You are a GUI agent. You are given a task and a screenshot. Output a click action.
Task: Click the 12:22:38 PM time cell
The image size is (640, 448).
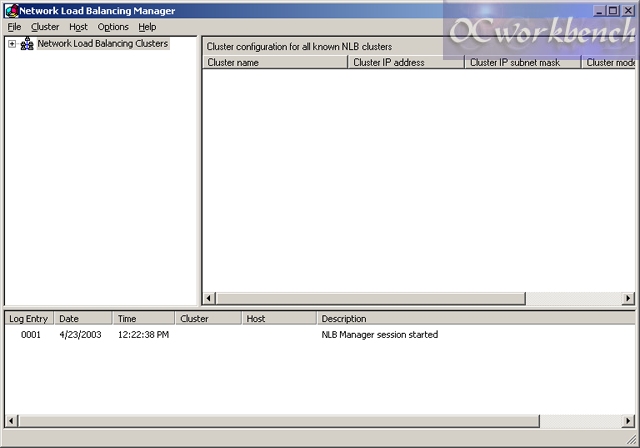click(143, 335)
